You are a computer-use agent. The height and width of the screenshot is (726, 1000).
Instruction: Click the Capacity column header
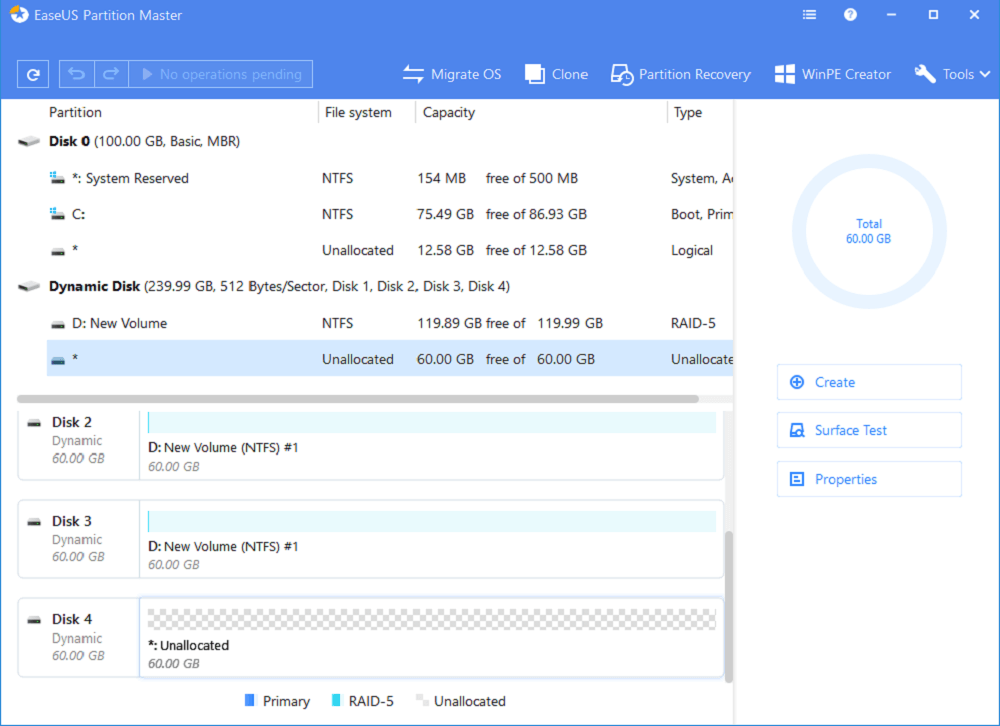(x=449, y=112)
